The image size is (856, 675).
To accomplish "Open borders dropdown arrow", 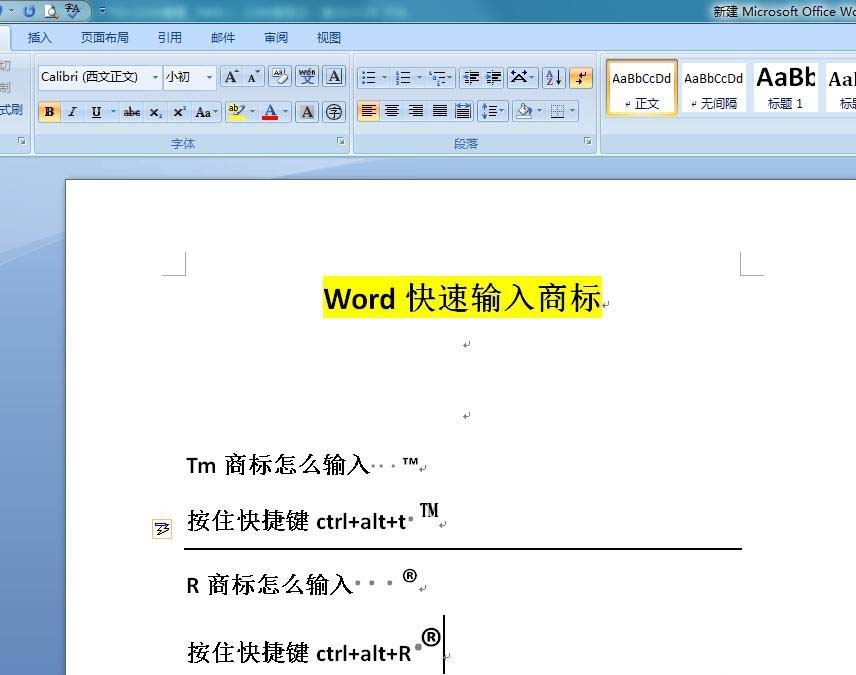I will click(572, 111).
